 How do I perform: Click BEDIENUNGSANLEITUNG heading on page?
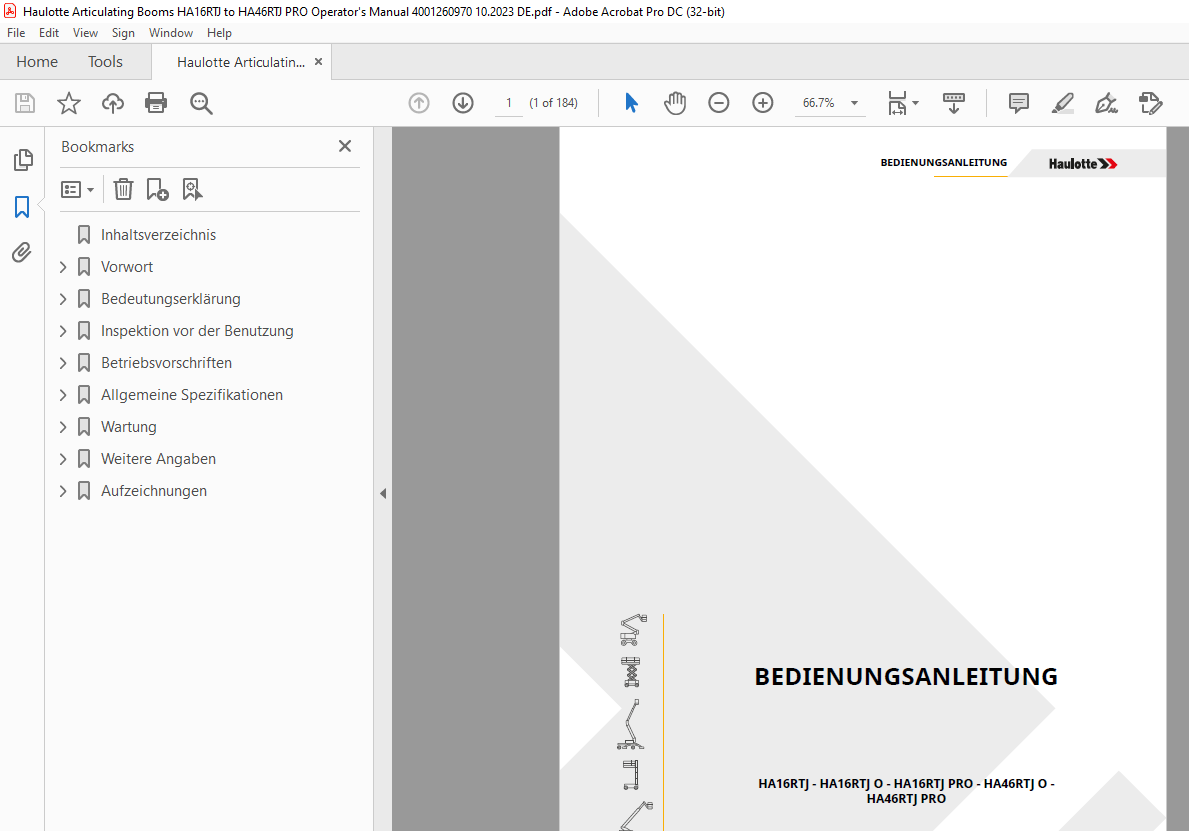tap(906, 676)
